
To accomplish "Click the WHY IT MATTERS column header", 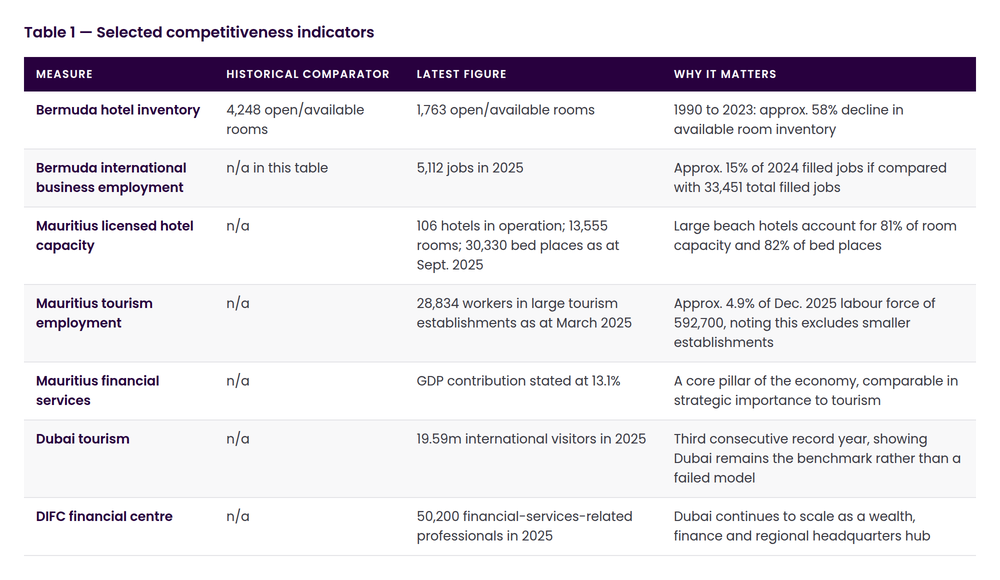I will (x=725, y=74).
